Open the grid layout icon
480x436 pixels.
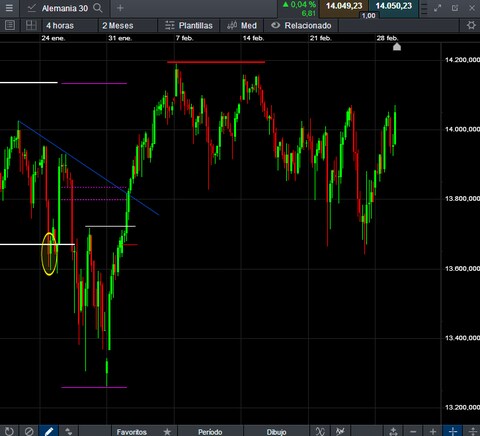pos(31,25)
